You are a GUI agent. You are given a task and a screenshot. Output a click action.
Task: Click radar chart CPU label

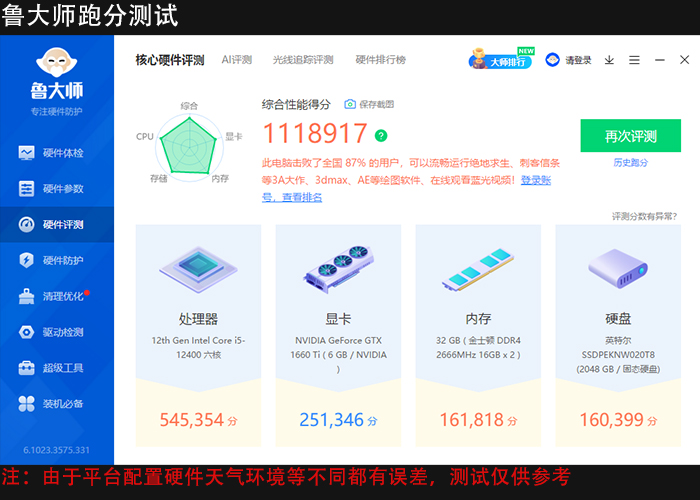[x=145, y=137]
